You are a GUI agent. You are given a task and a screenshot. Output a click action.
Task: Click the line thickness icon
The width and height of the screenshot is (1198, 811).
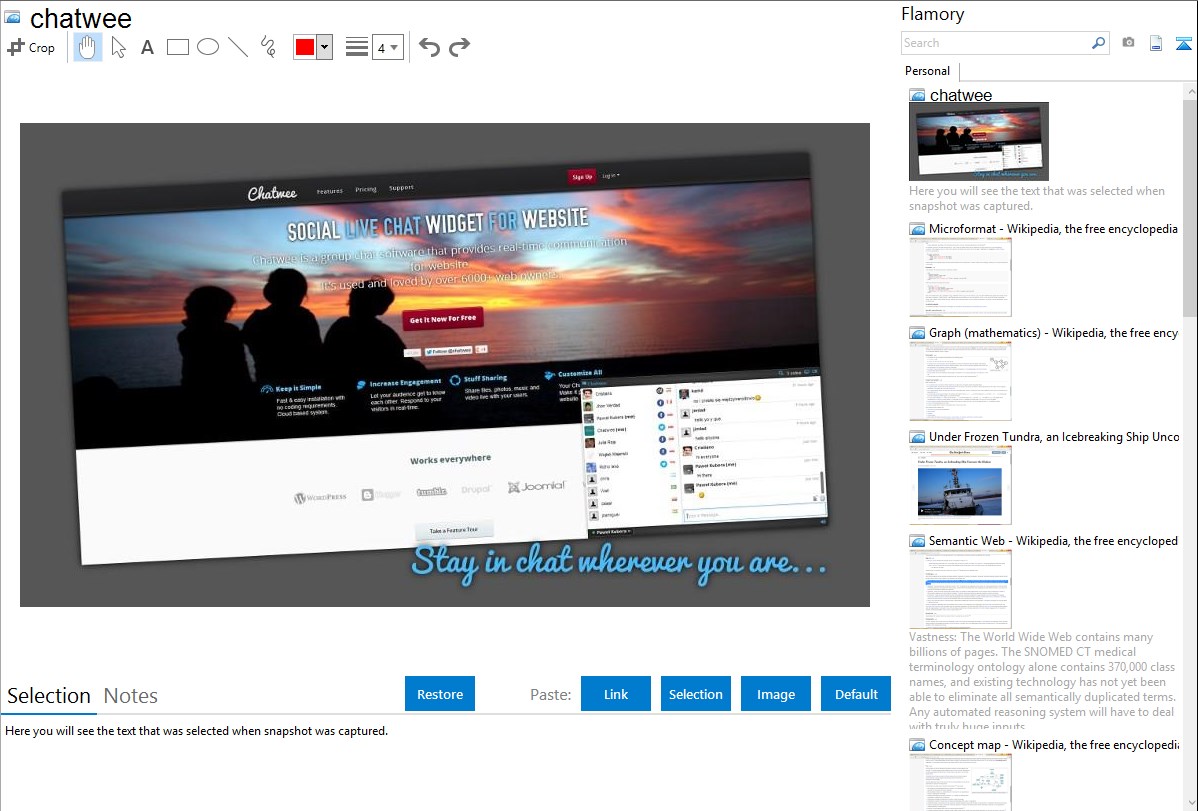(356, 47)
